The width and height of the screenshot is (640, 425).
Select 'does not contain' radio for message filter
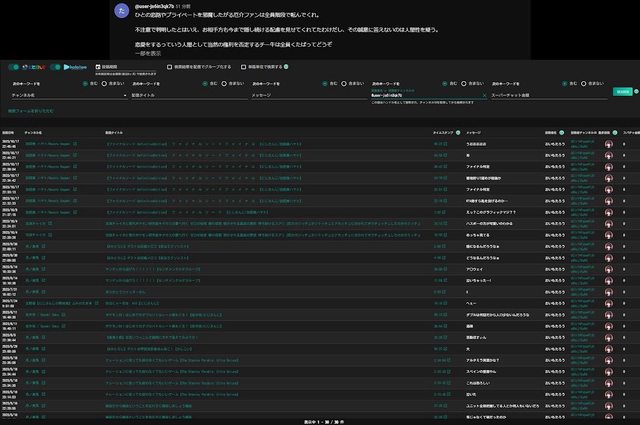click(x=345, y=83)
